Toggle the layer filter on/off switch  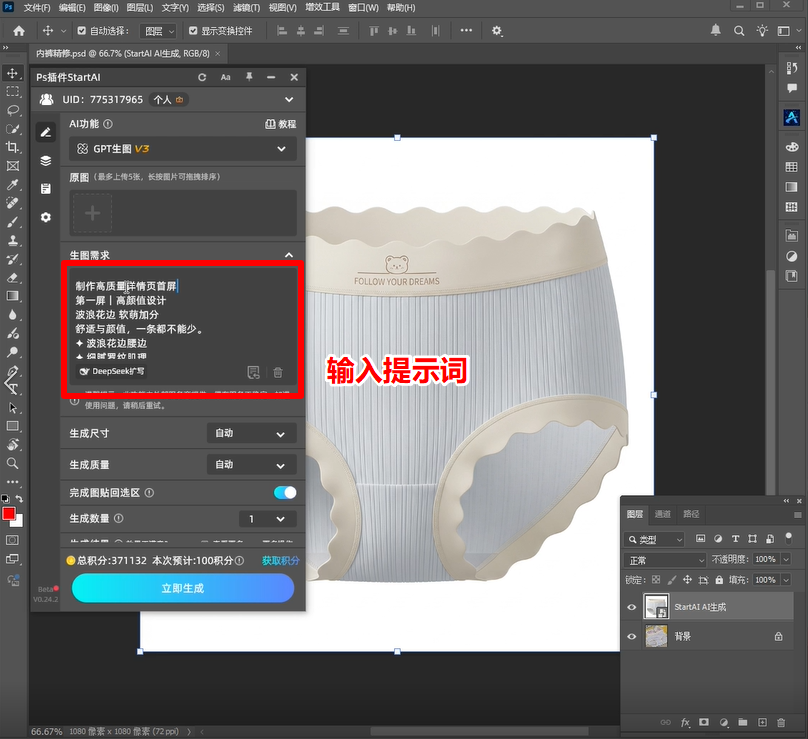(x=788, y=538)
